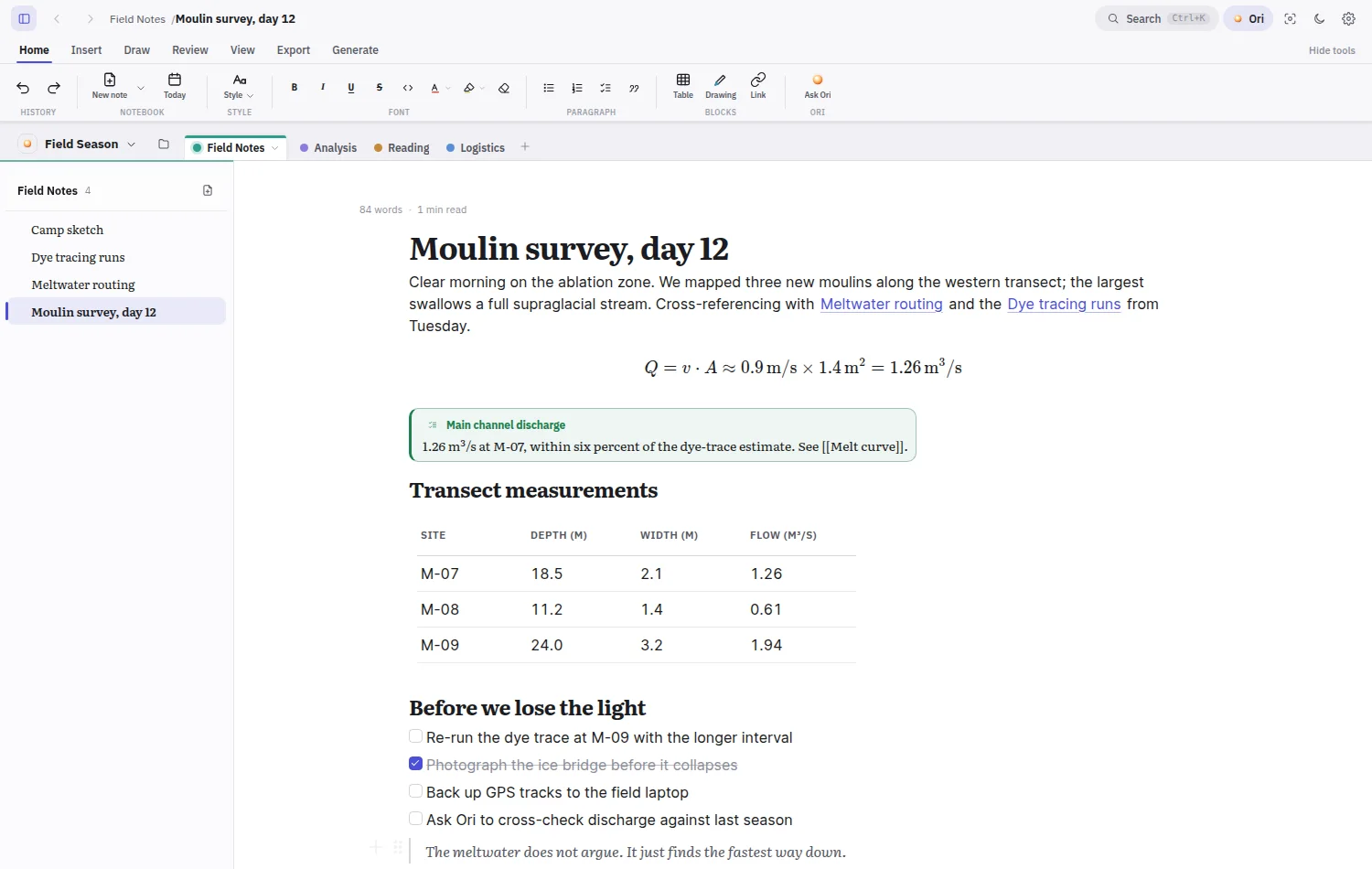Viewport: 1372px width, 869px height.
Task: Open the highlight color dropdown arrow
Action: pos(482,89)
